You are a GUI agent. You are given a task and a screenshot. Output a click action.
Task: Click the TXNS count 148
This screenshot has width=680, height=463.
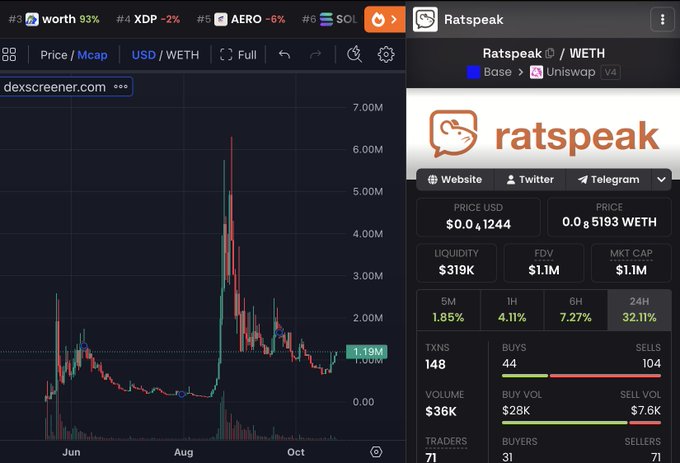435,364
